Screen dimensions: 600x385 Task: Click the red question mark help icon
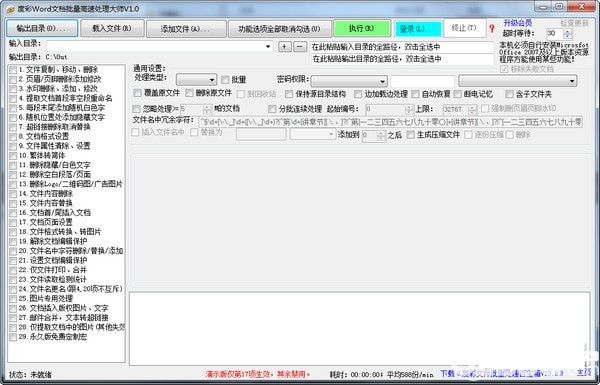click(492, 28)
